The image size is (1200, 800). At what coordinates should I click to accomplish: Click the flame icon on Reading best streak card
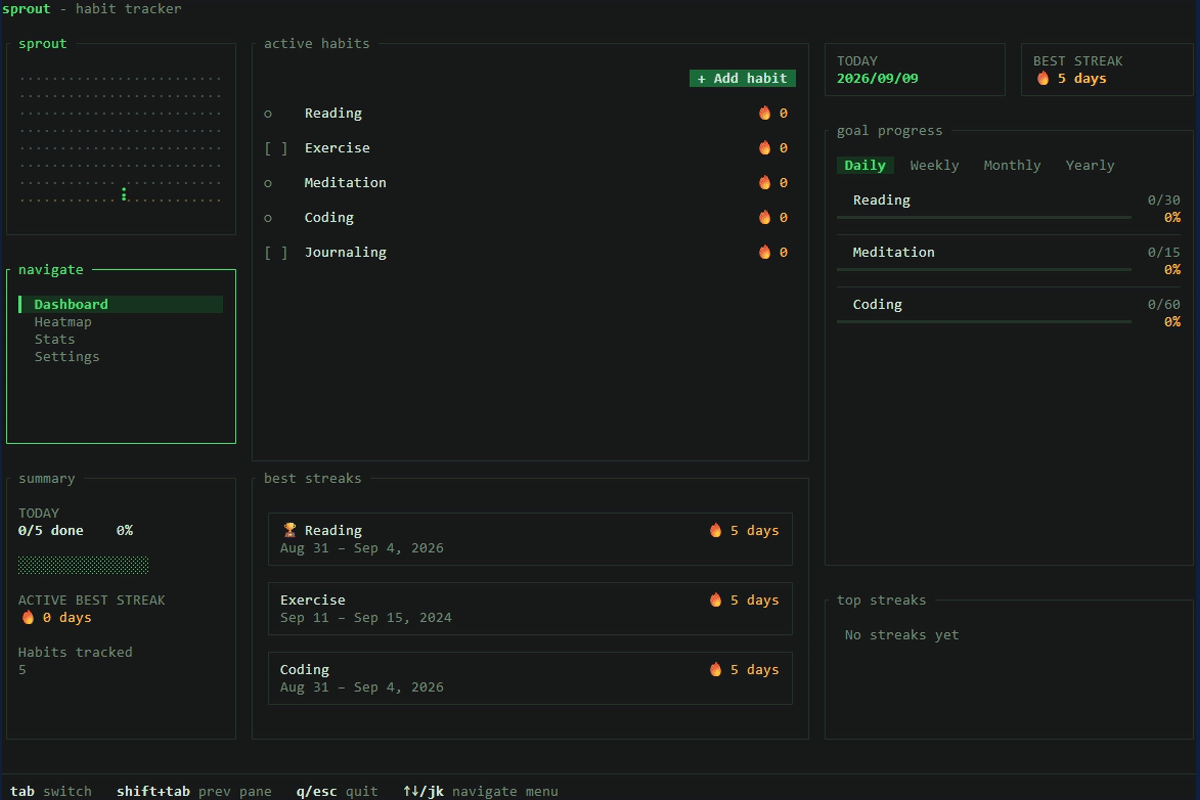tap(716, 530)
